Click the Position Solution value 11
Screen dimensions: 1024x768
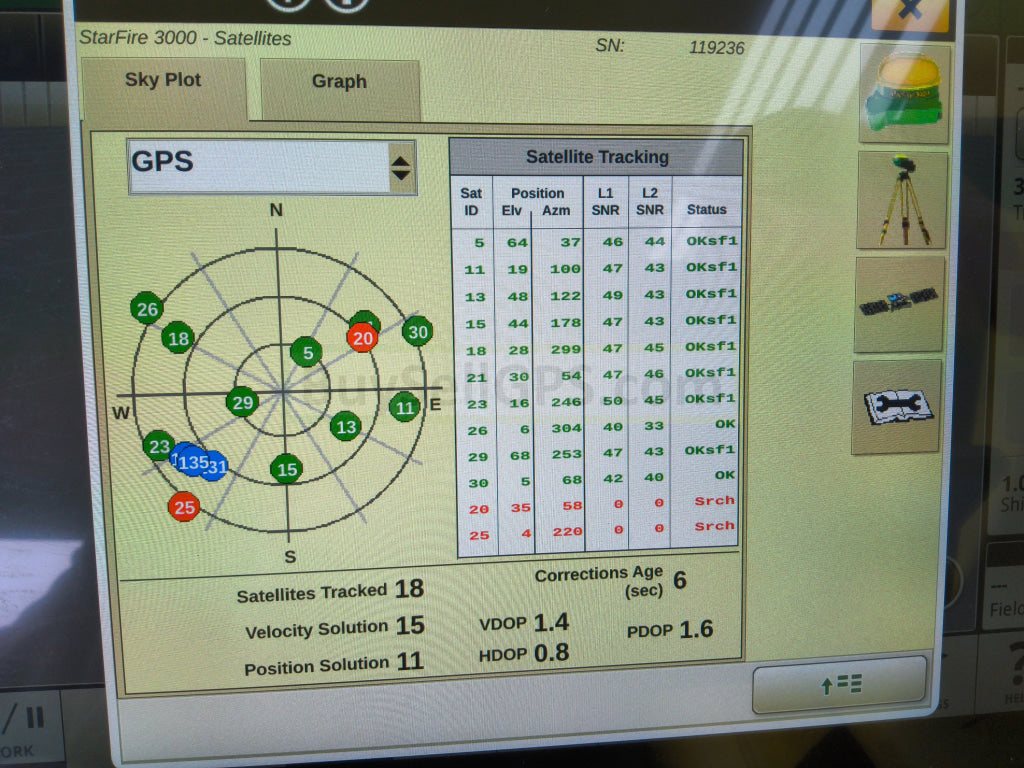tap(410, 662)
